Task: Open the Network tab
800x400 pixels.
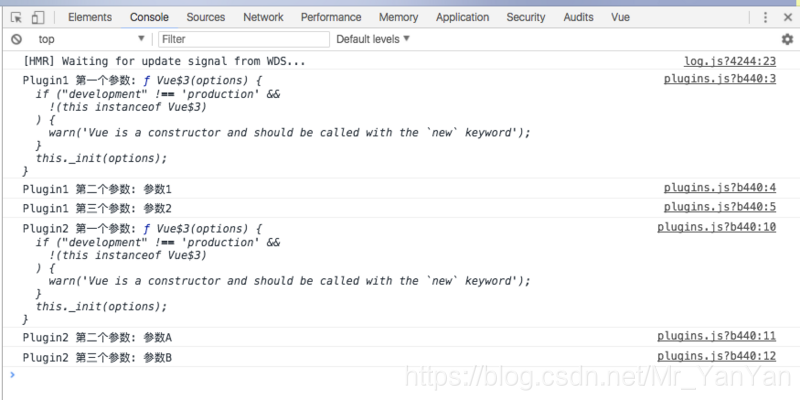Action: pyautogui.click(x=263, y=17)
